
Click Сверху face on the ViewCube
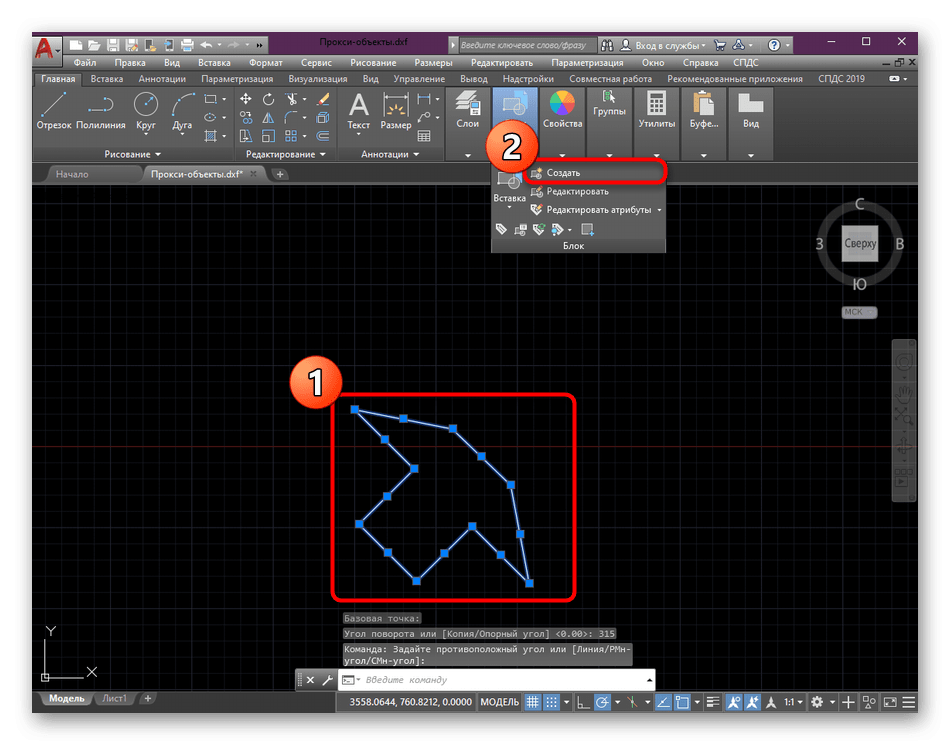(x=860, y=243)
